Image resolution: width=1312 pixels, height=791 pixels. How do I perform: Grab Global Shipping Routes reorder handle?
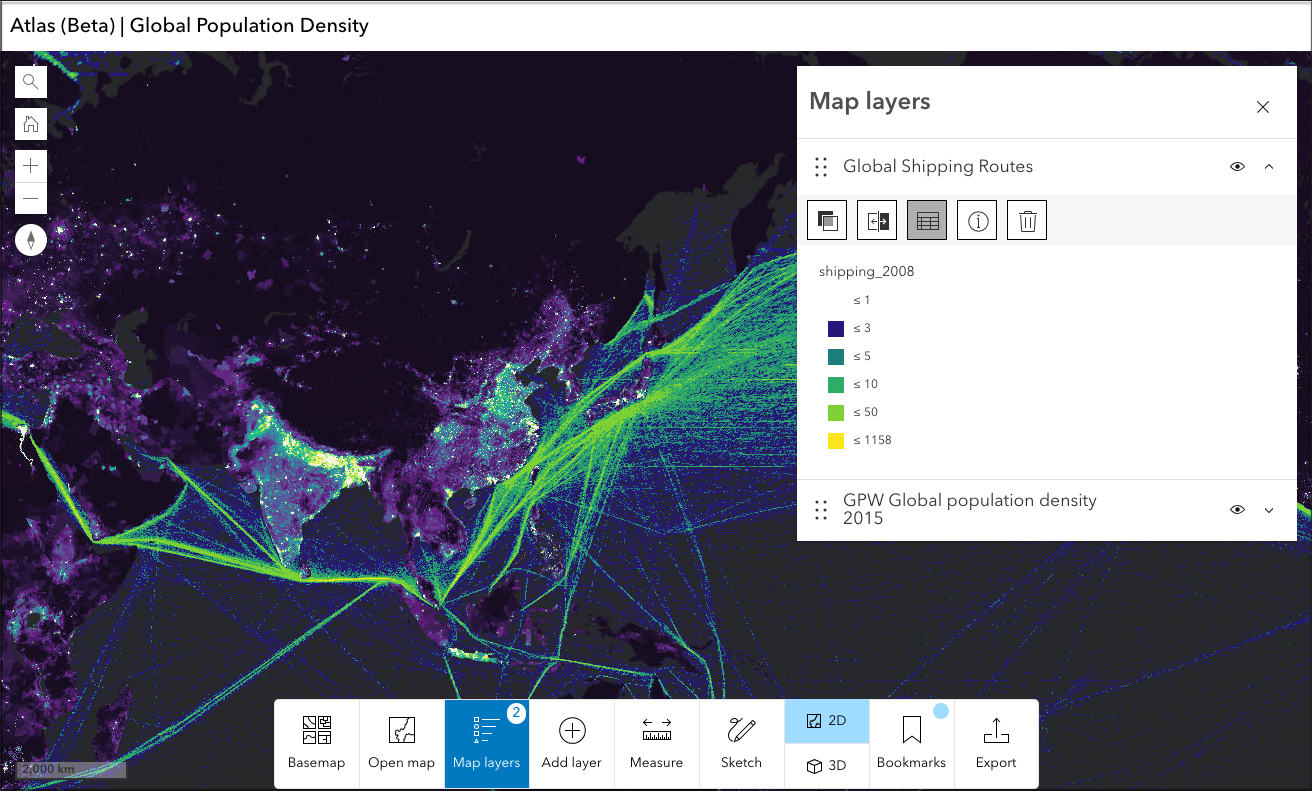[x=821, y=167]
